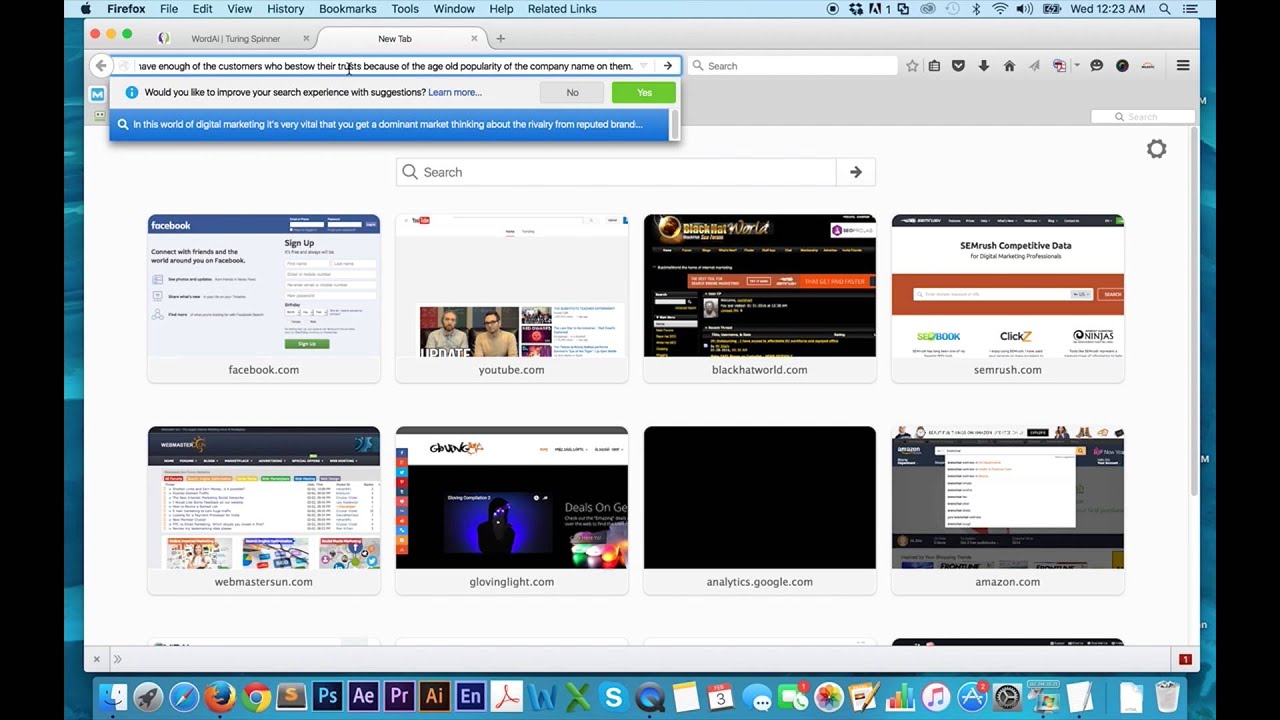The height and width of the screenshot is (720, 1280).
Task: Open the facebook.com thumbnail tile
Action: 264,298
